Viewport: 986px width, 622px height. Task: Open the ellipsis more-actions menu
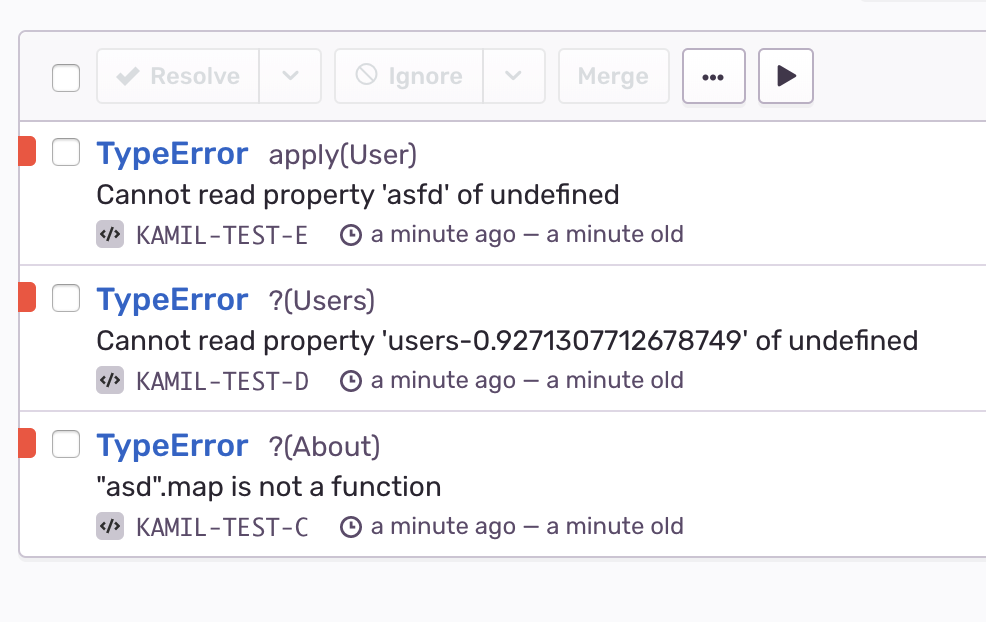tap(713, 75)
